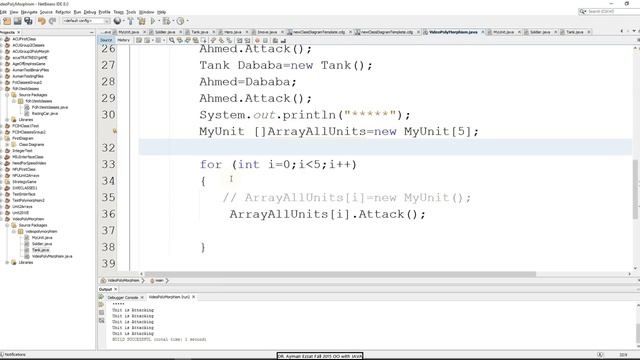Click the Clean and Build broom icon
The height and width of the screenshot is (360, 640).
tap(142, 21)
